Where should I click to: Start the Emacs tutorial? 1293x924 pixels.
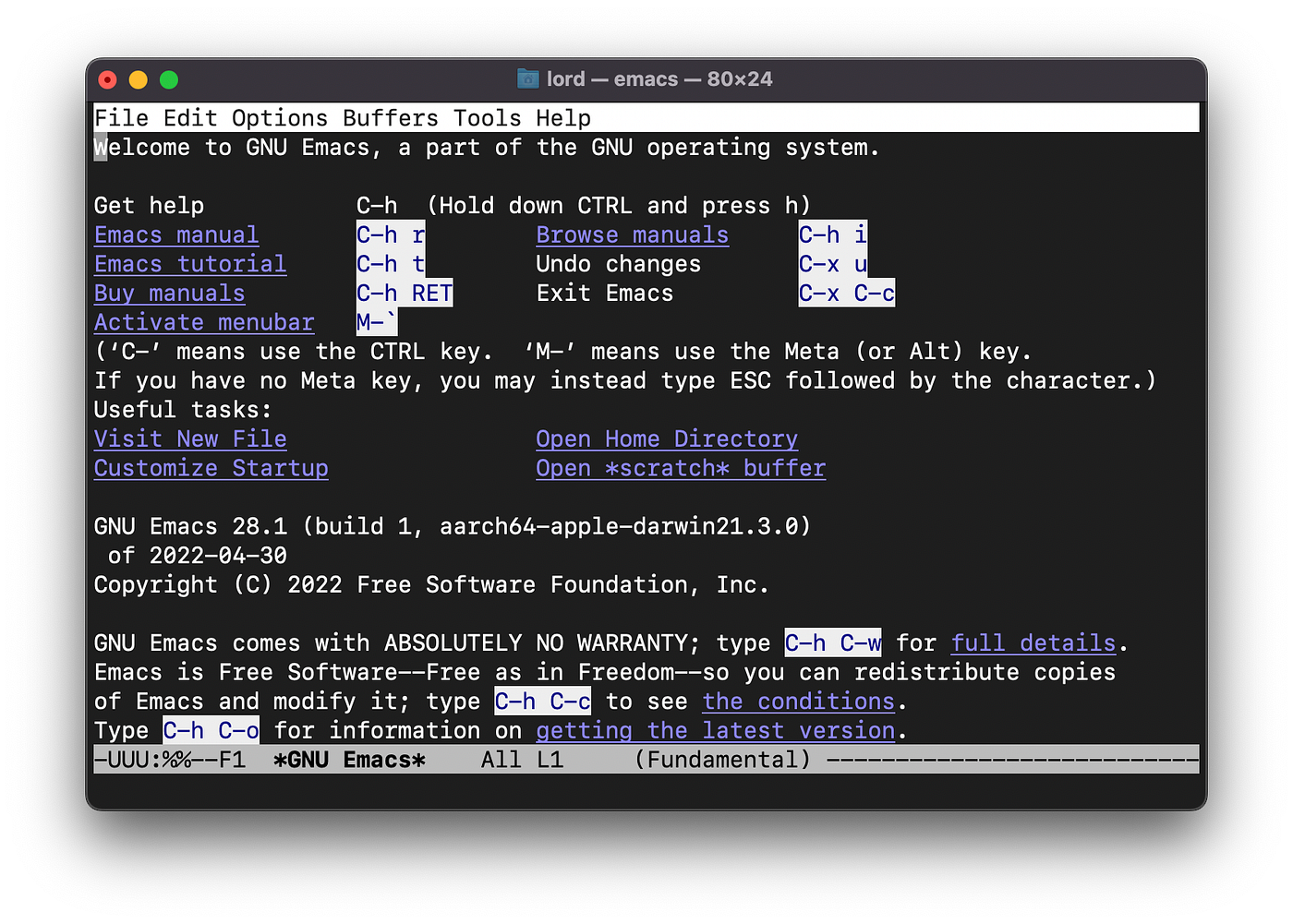189,264
